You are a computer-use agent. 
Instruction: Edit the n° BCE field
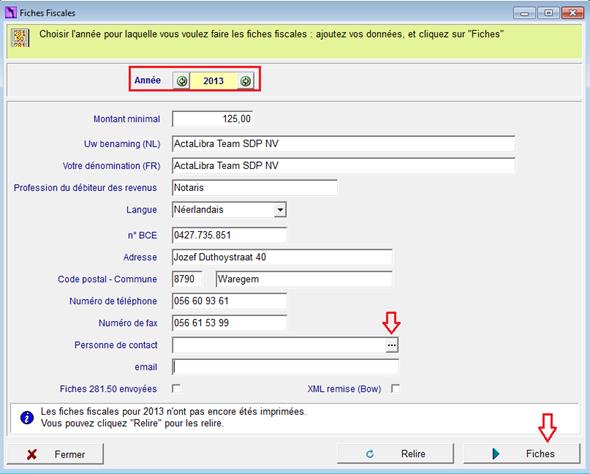tap(229, 235)
